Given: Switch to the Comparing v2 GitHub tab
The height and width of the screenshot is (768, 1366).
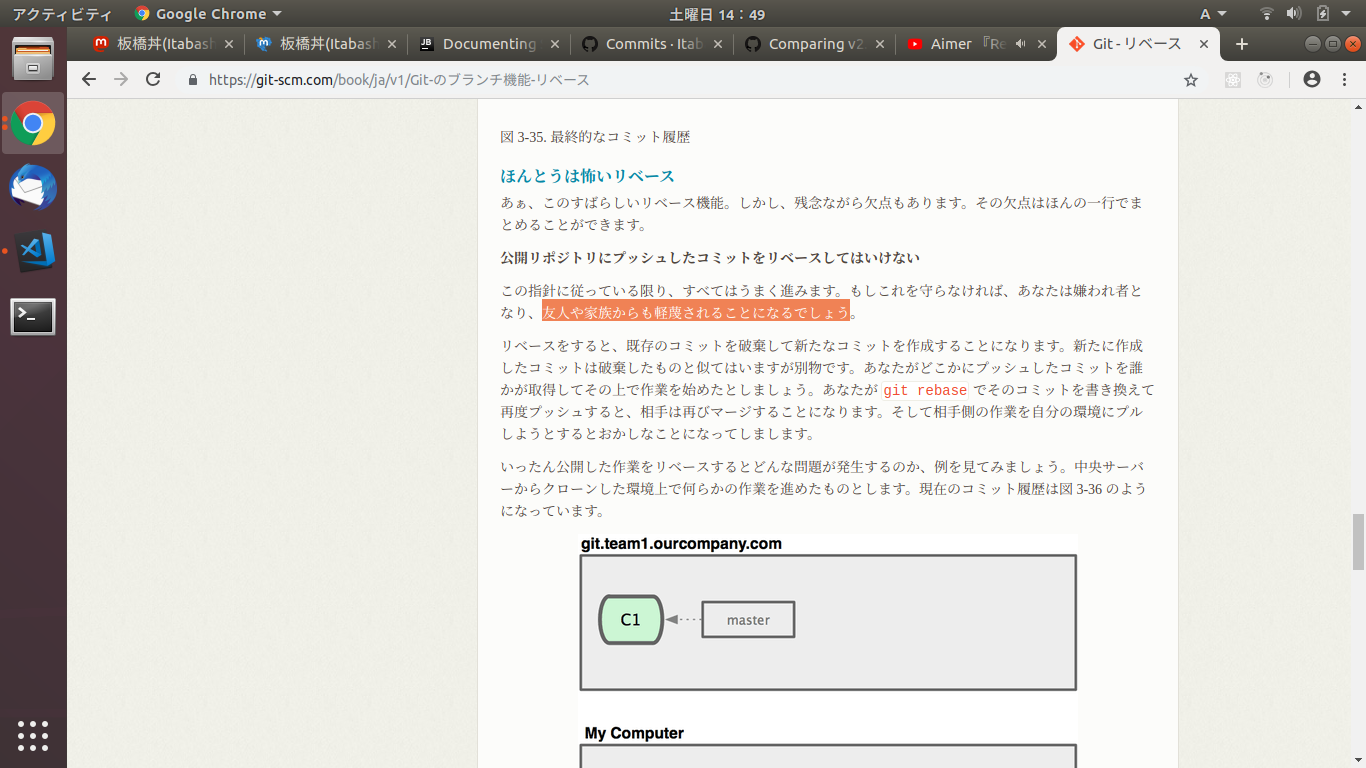Looking at the screenshot, I should pyautogui.click(x=814, y=44).
